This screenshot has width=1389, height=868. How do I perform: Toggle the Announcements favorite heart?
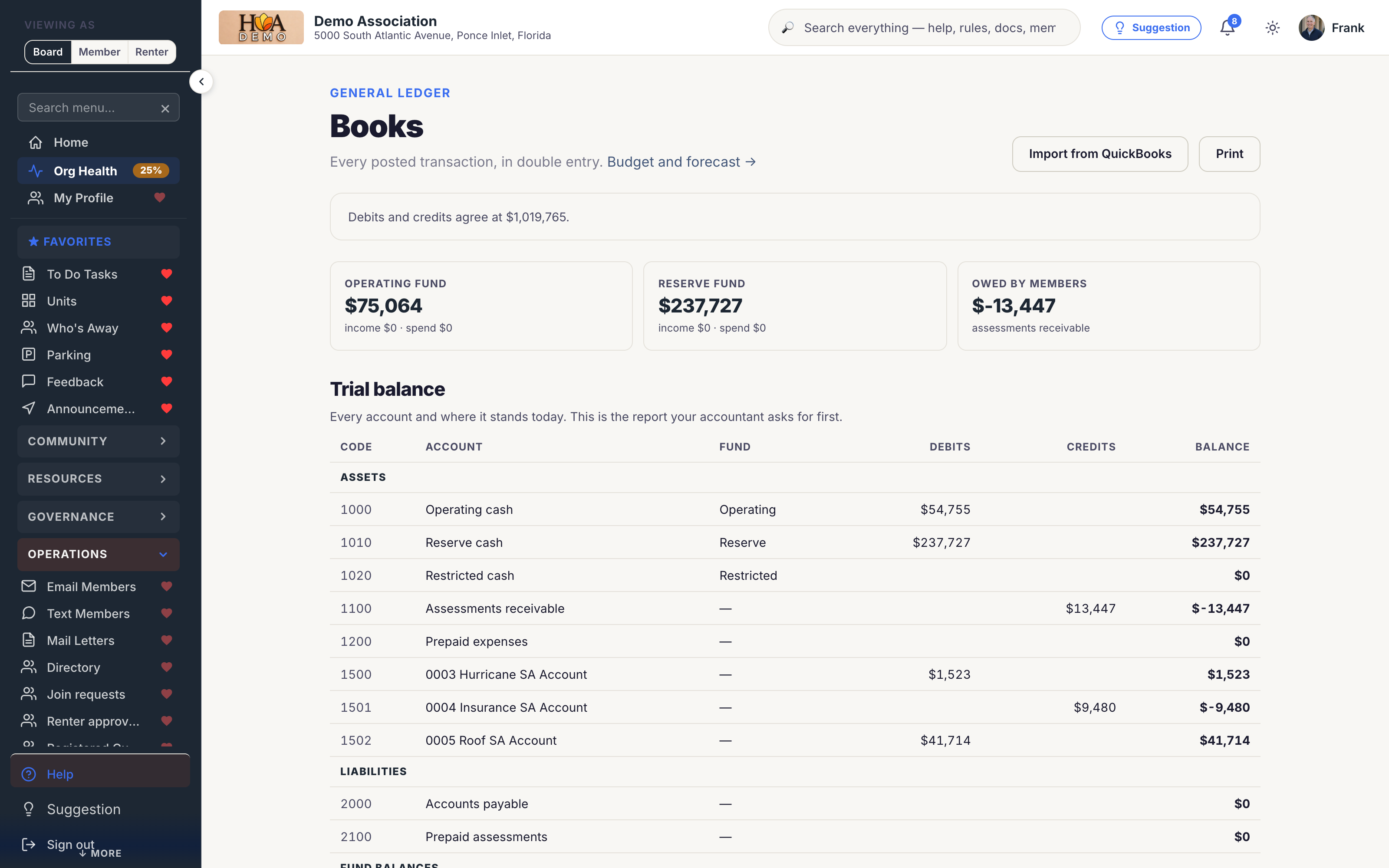[166, 409]
